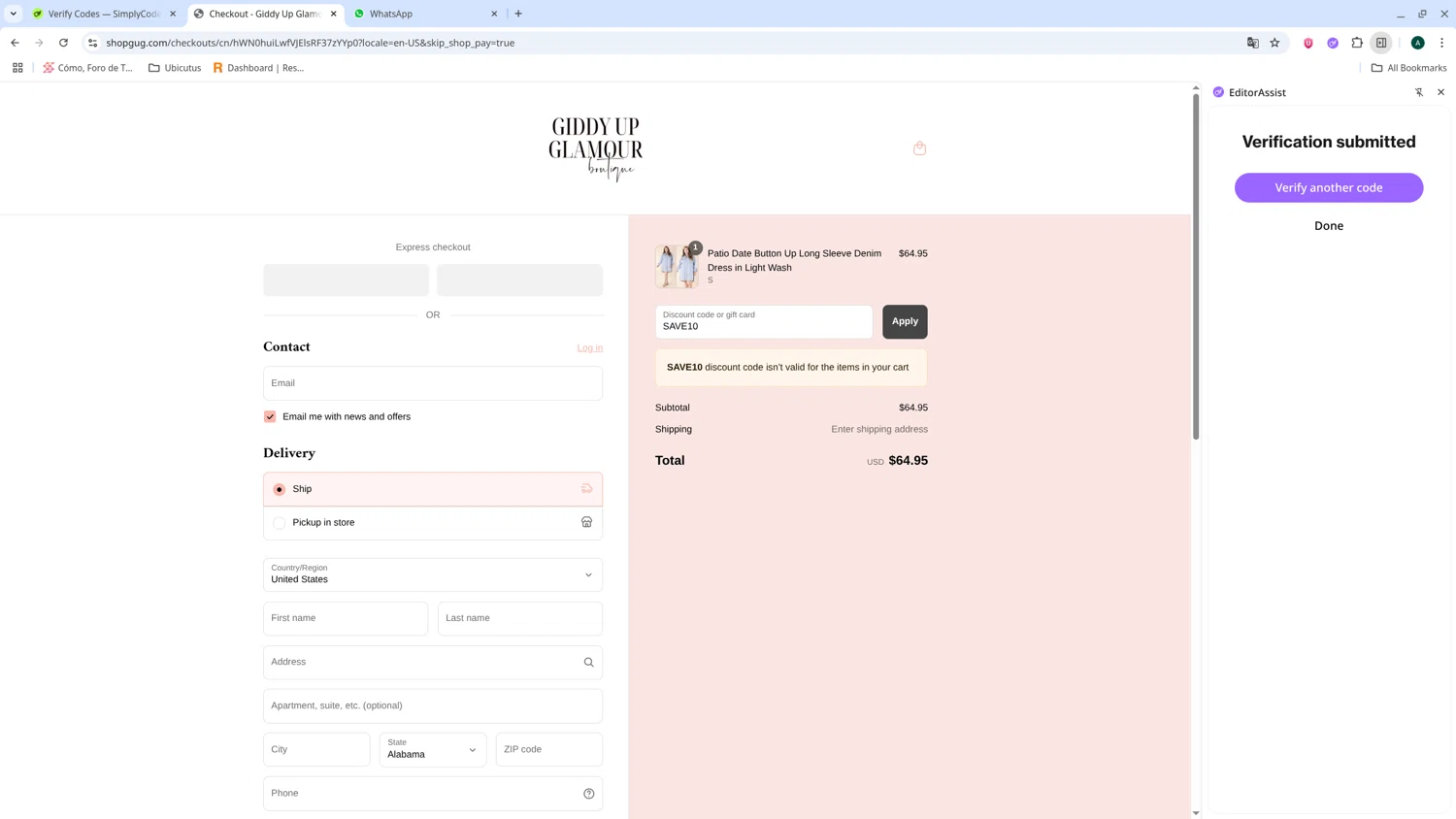Open the tab search dropdown arrow

click(14, 14)
